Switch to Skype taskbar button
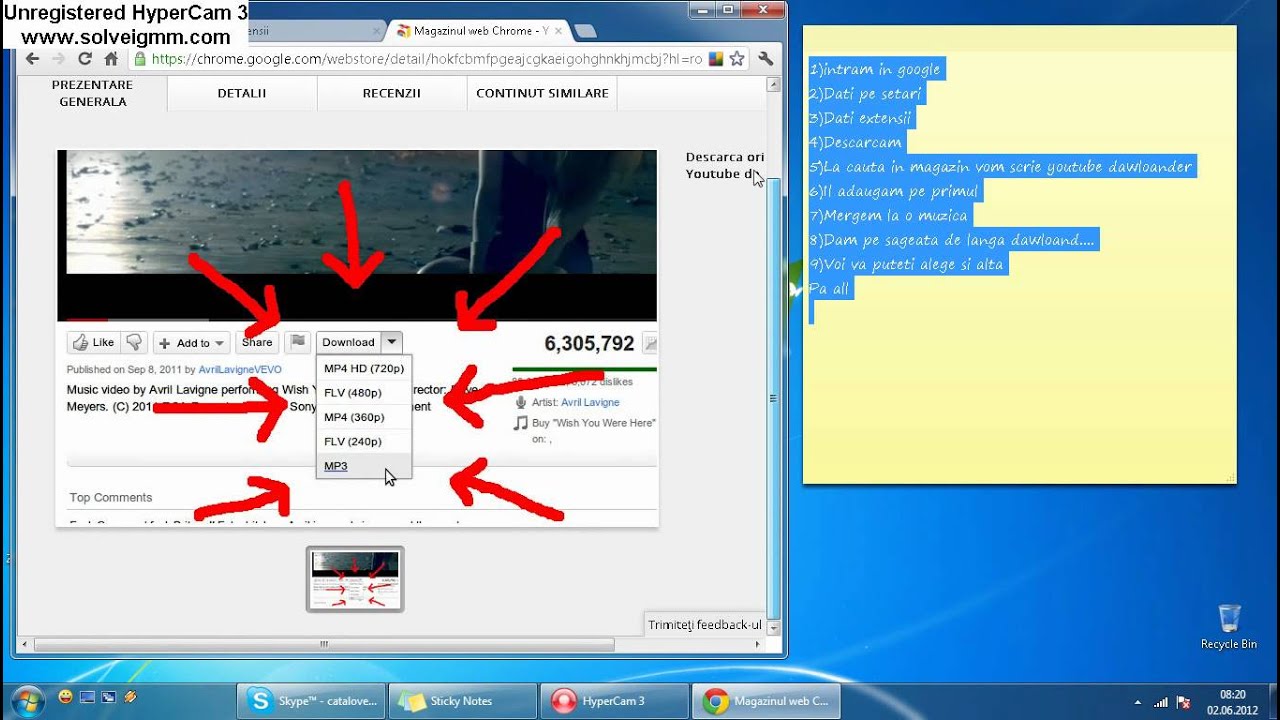The image size is (1280, 720). [x=312, y=701]
